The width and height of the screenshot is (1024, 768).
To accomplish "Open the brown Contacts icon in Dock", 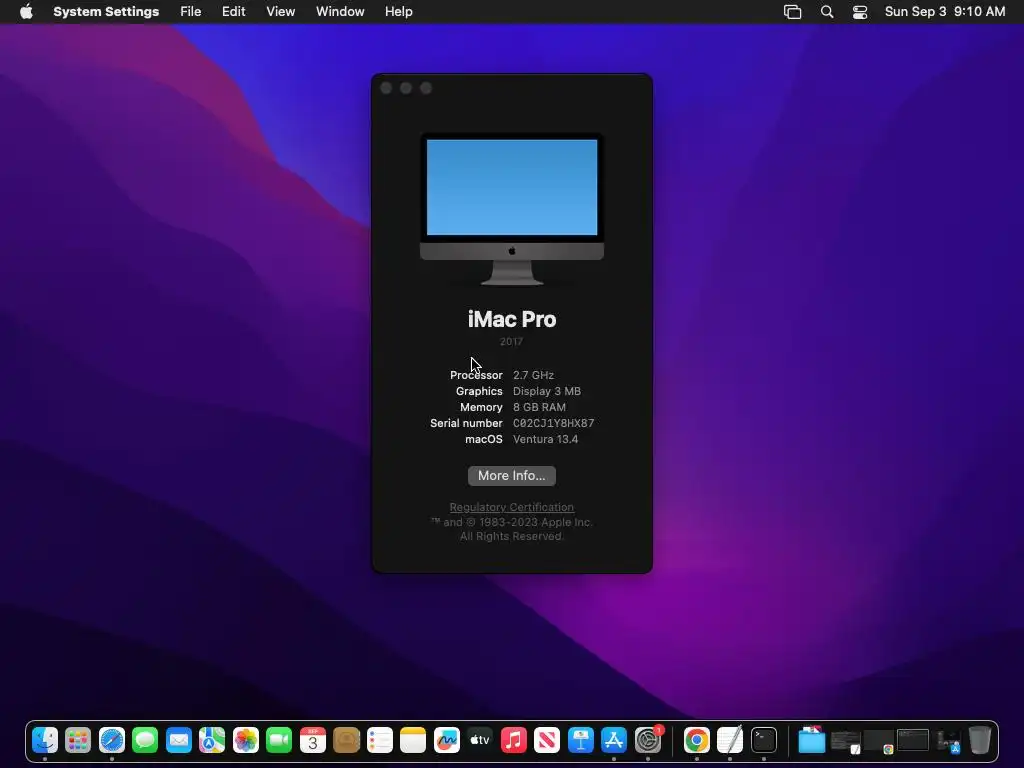I will coord(346,740).
